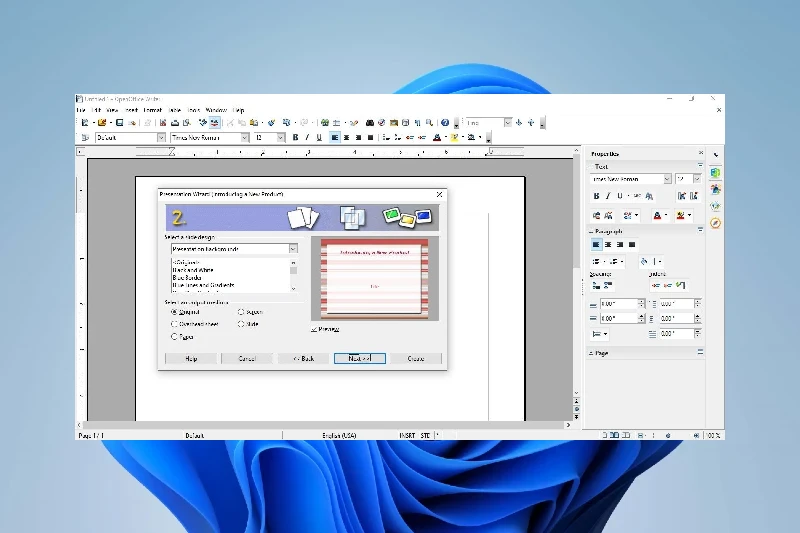Select the Overhead sheet radio button
The width and height of the screenshot is (800, 533).
[x=174, y=324]
